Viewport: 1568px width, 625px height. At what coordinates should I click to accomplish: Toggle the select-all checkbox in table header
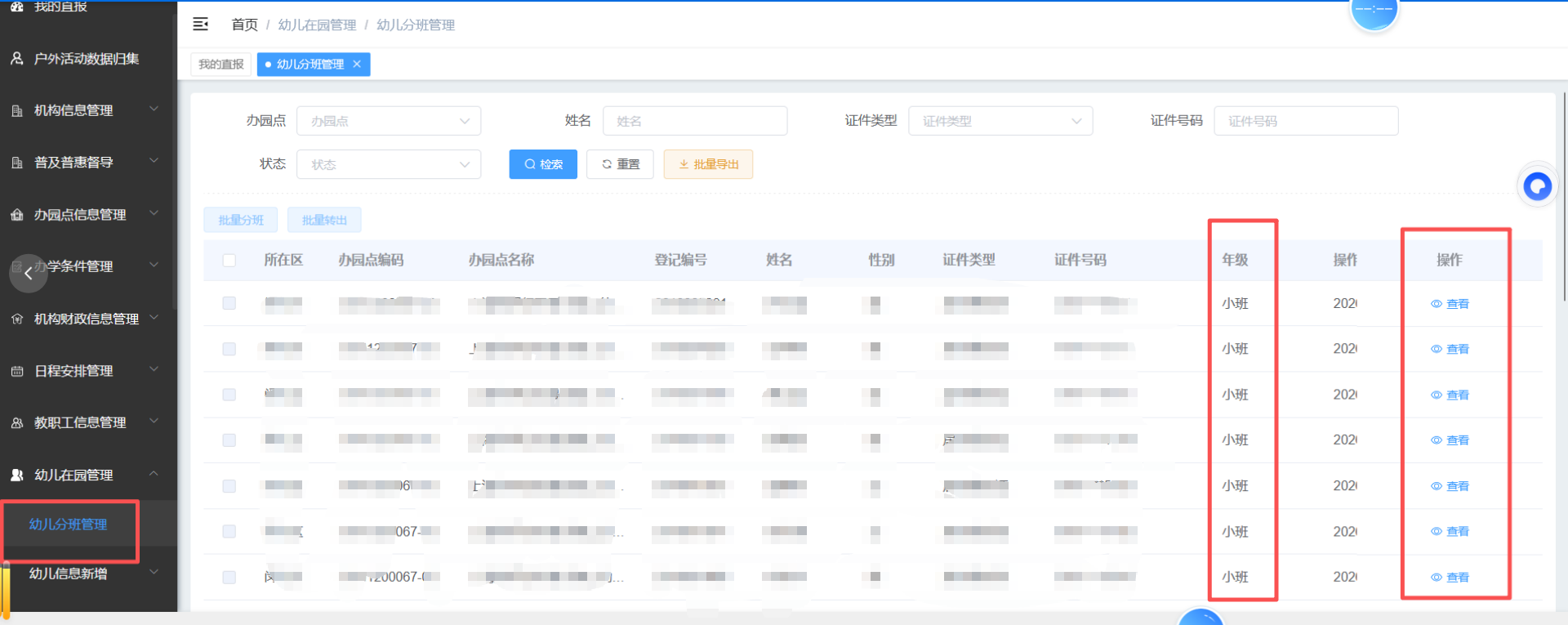point(229,260)
